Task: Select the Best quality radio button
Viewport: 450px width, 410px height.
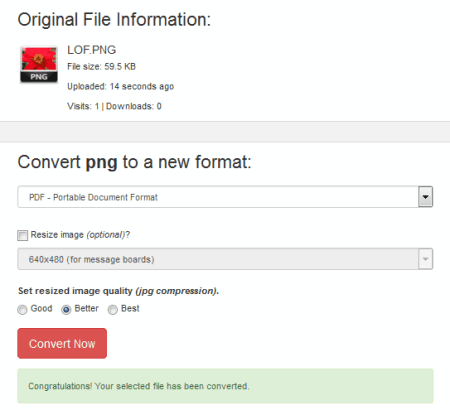Action: [113, 310]
